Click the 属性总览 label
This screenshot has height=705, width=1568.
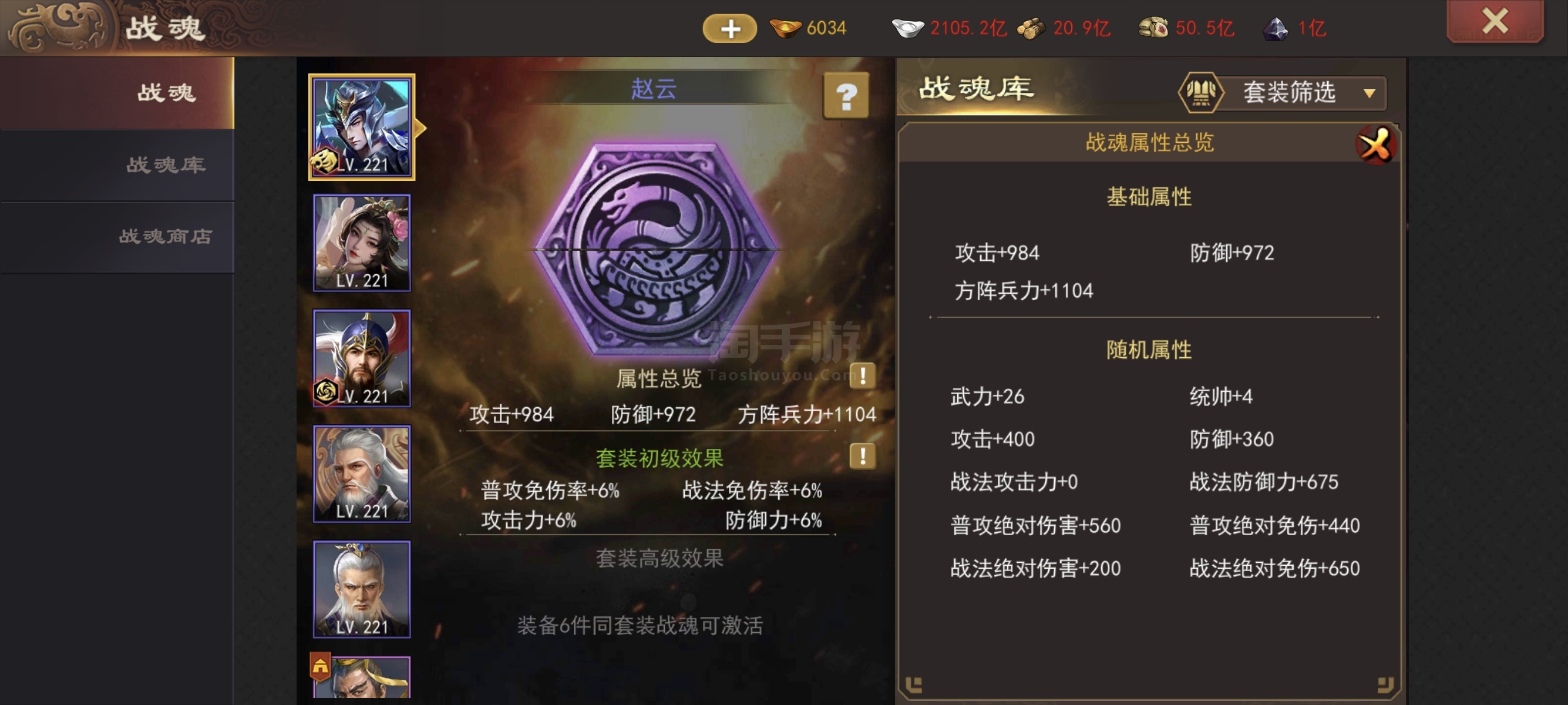[x=658, y=379]
